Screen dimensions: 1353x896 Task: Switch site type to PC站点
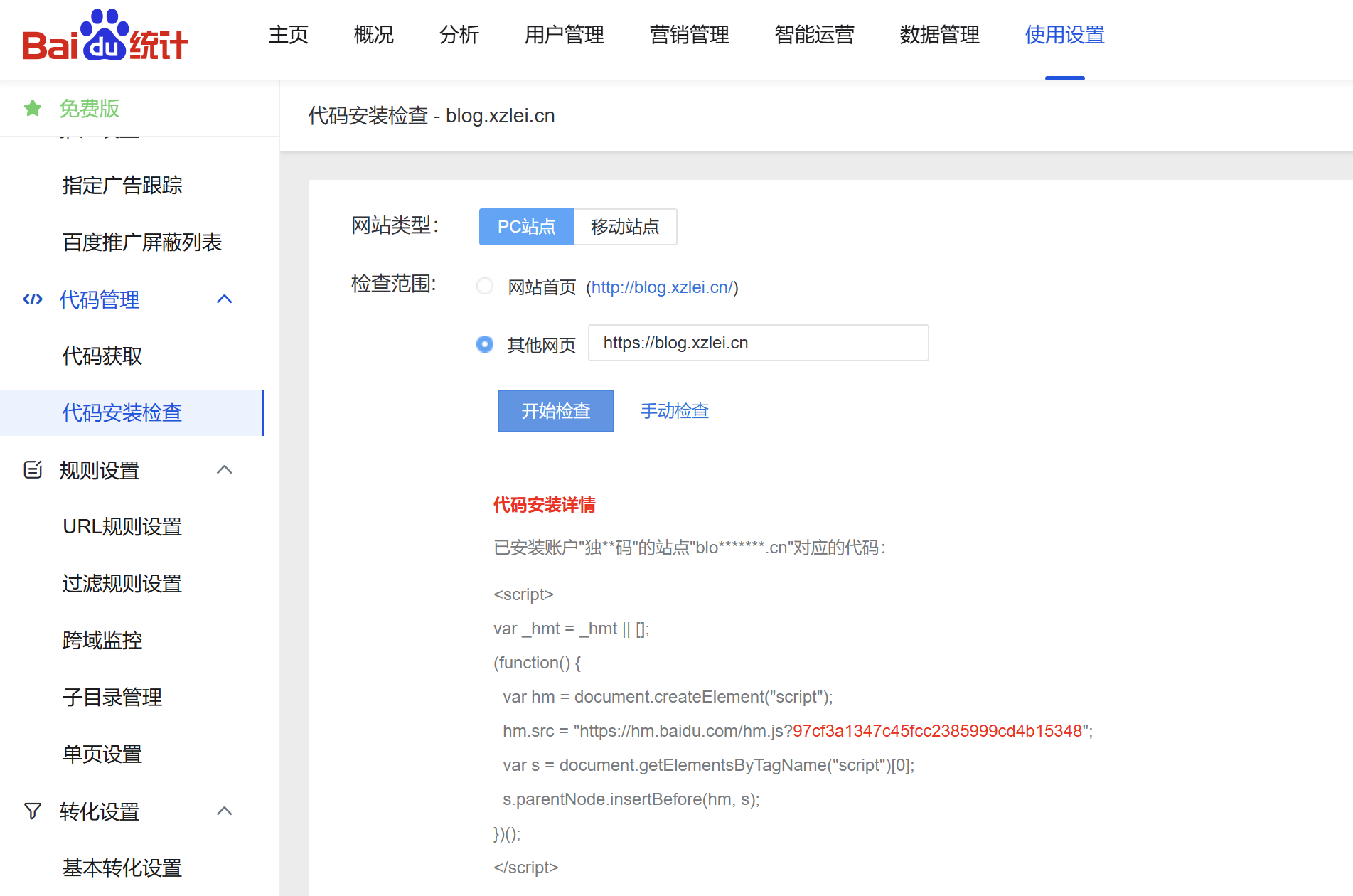pos(526,227)
